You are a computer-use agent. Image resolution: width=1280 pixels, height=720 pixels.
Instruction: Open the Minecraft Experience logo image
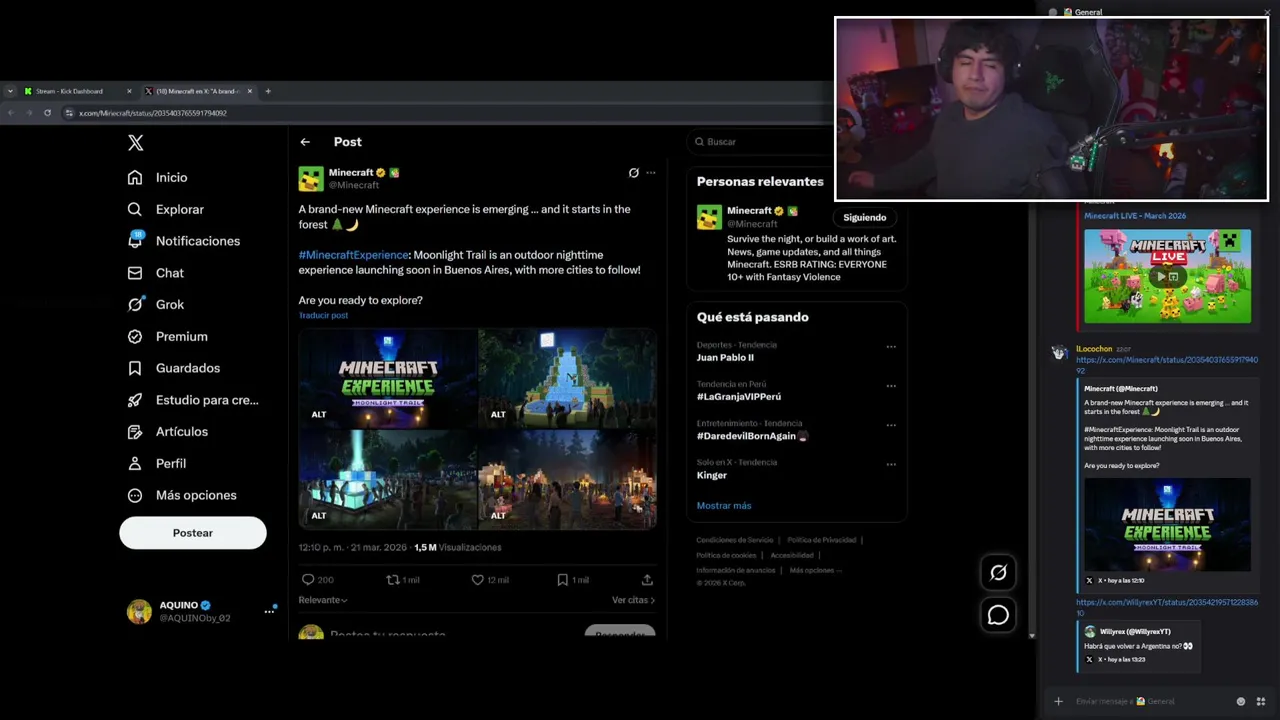(x=388, y=377)
